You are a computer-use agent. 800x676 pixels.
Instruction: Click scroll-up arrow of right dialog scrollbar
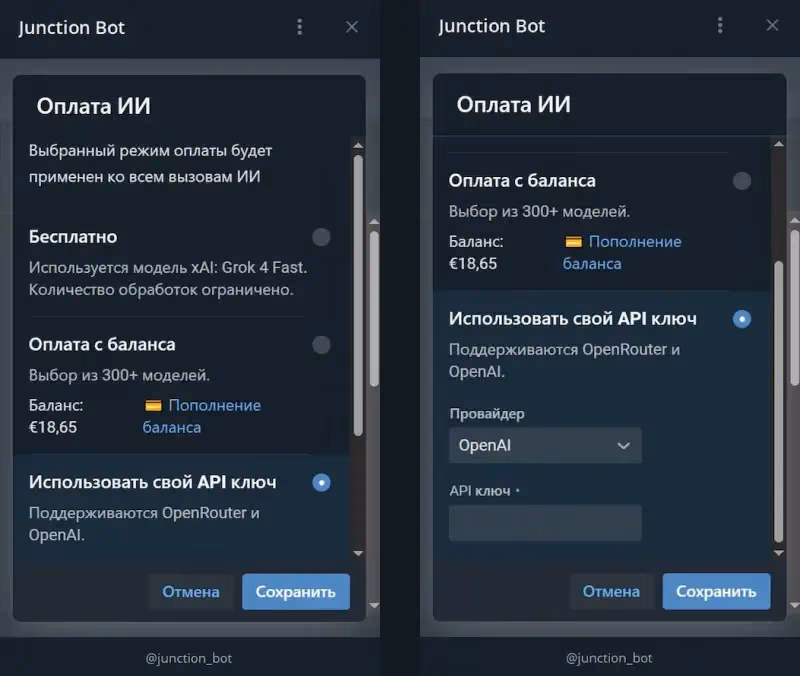pos(779,144)
